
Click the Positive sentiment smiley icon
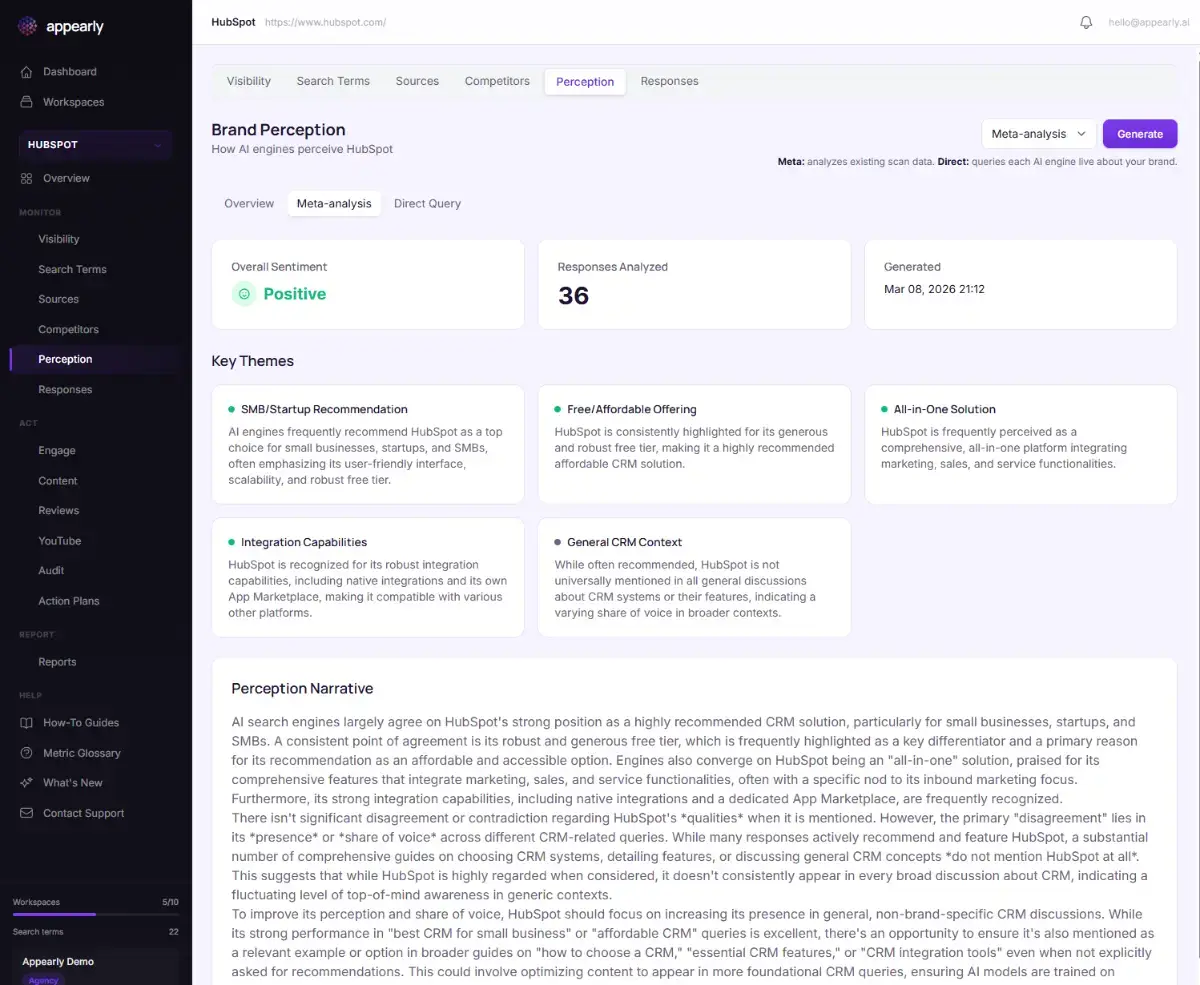[x=244, y=294]
